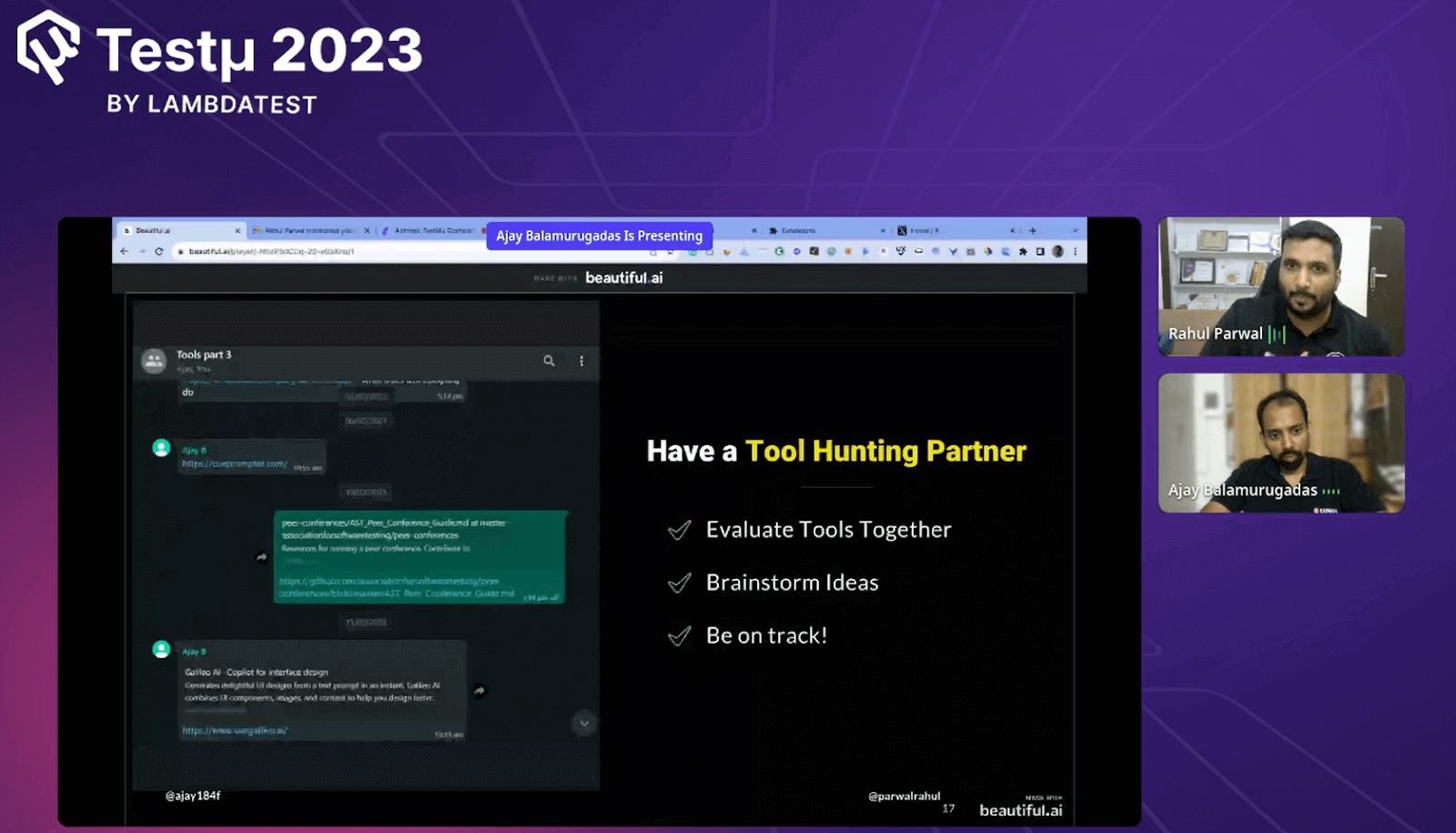Click the Chrome extensions puzzle icon
The width and height of the screenshot is (1456, 833).
click(1023, 251)
